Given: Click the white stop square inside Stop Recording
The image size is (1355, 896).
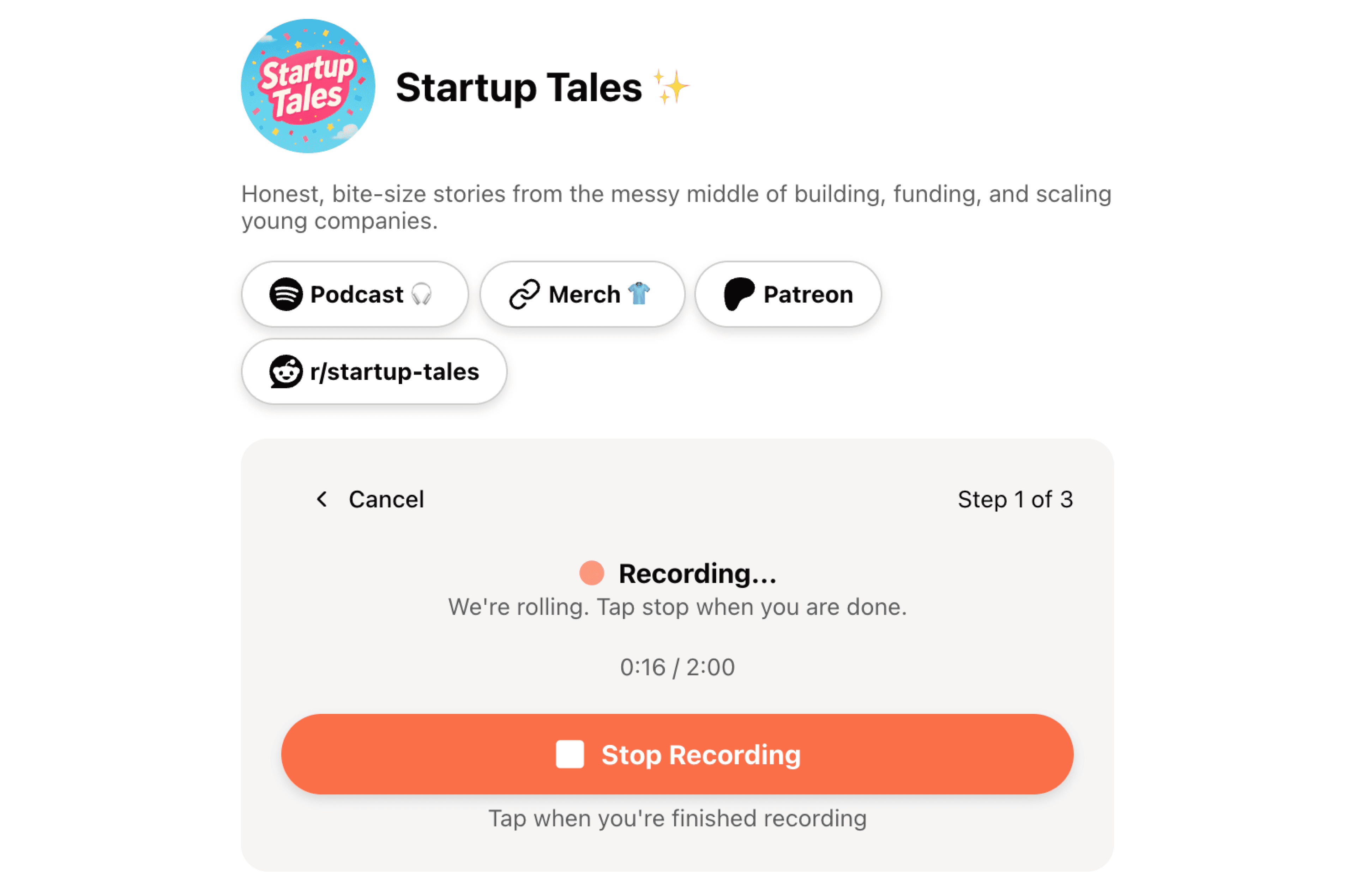Looking at the screenshot, I should [x=570, y=754].
